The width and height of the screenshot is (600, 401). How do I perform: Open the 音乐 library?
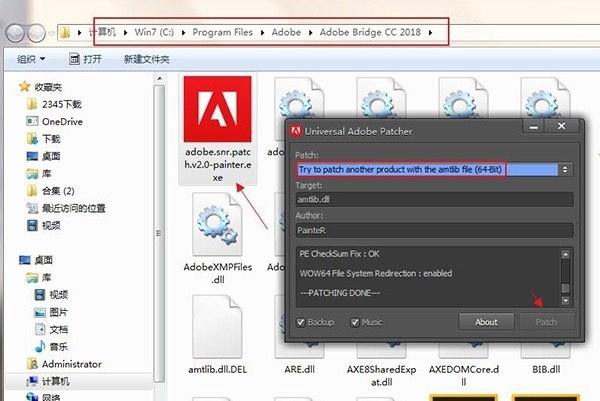pos(51,347)
